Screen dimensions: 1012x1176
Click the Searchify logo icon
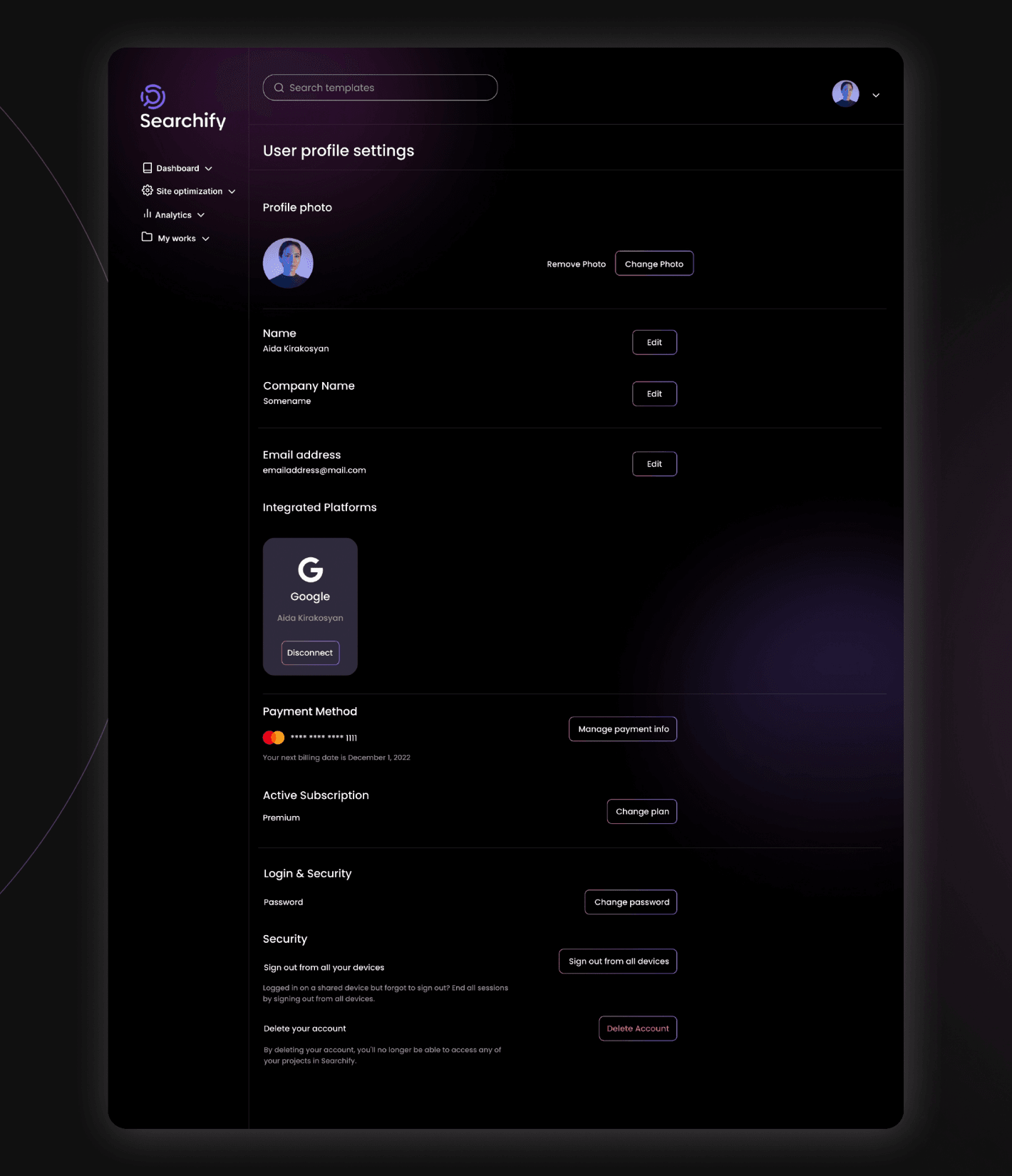(153, 96)
